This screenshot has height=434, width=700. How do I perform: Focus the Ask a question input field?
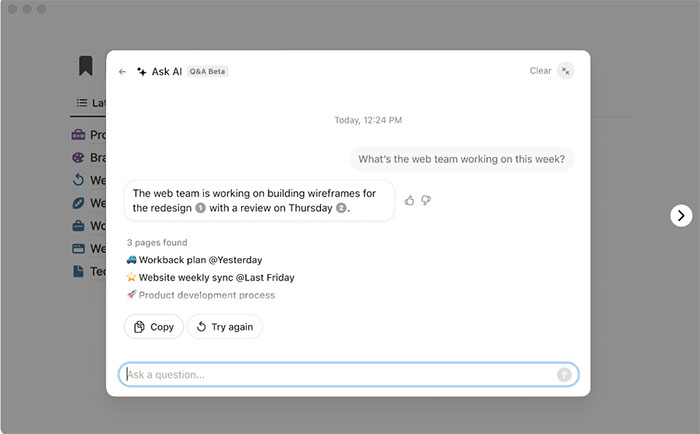pos(340,375)
